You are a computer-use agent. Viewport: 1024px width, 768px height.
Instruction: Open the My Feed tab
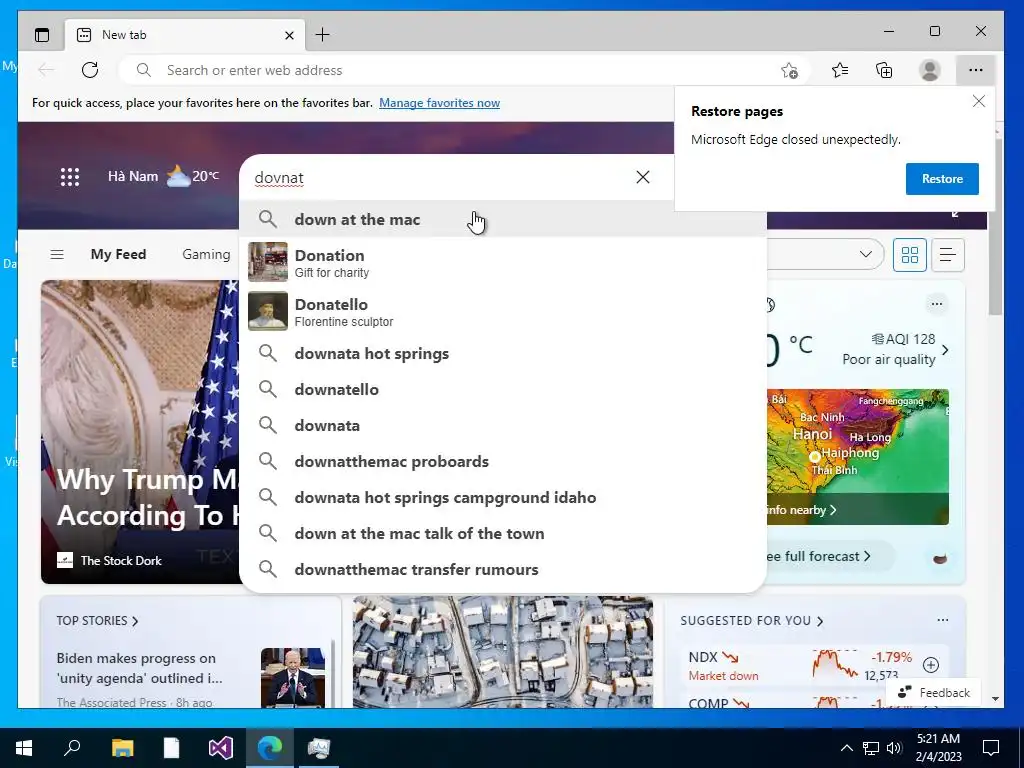(x=118, y=254)
